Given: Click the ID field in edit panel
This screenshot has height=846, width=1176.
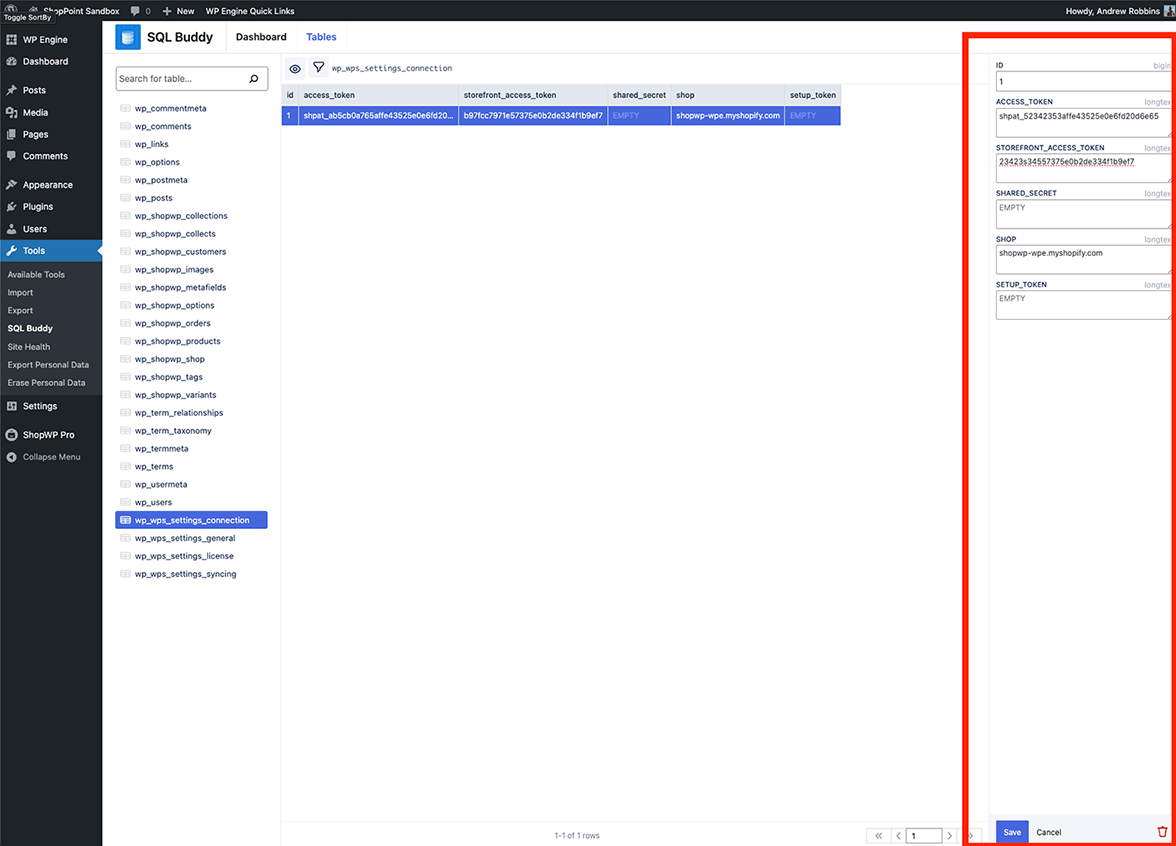Looking at the screenshot, I should pos(1083,81).
